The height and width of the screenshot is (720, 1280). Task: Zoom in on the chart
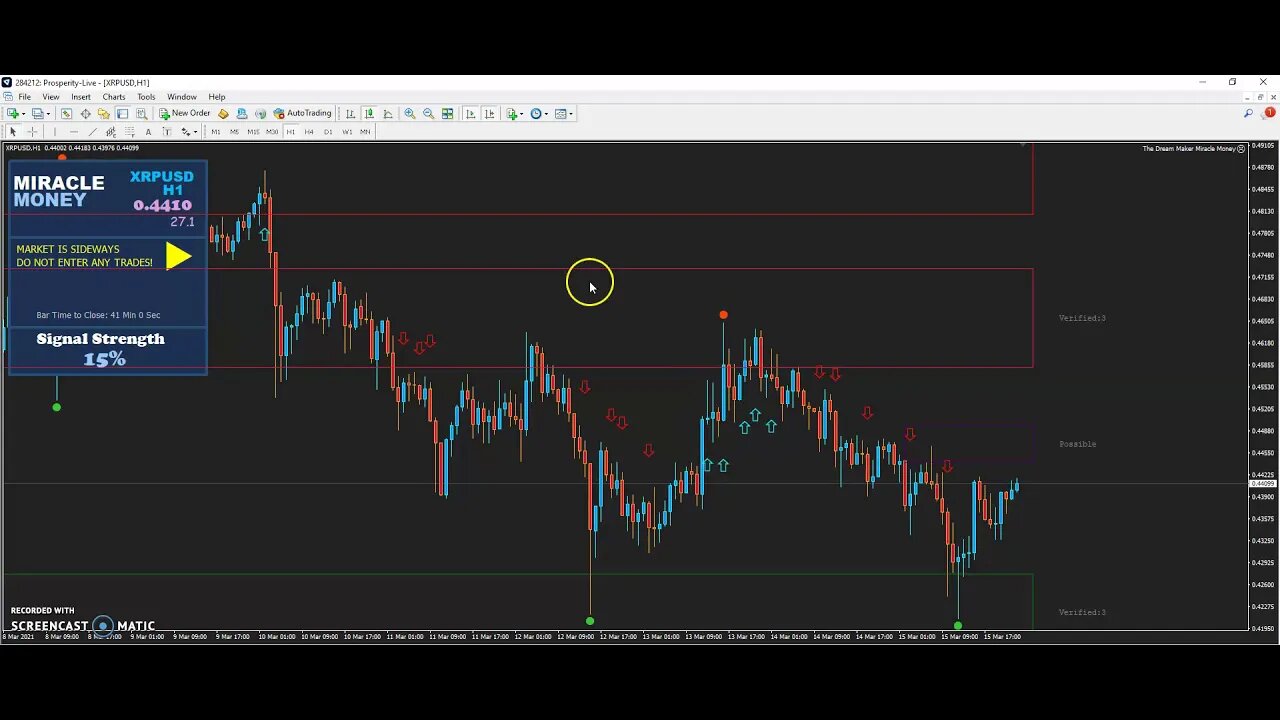[410, 113]
